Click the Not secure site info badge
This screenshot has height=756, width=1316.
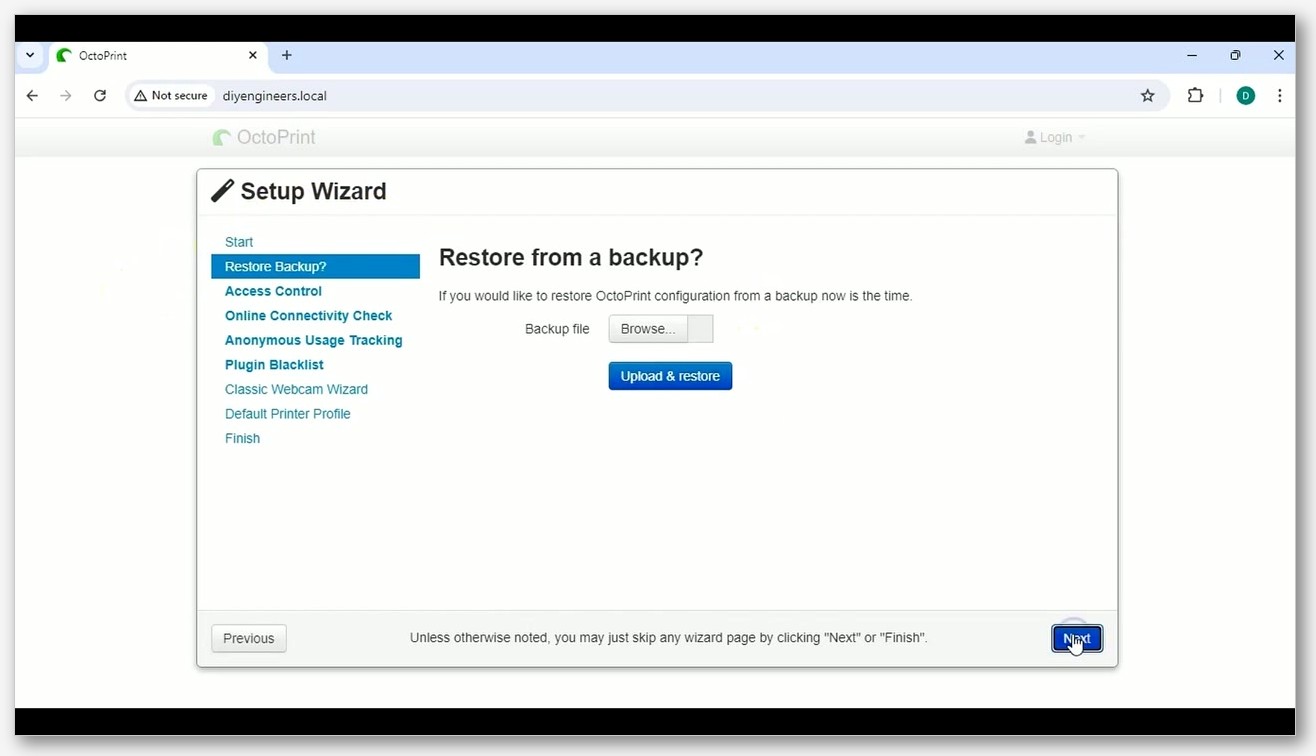coord(171,96)
